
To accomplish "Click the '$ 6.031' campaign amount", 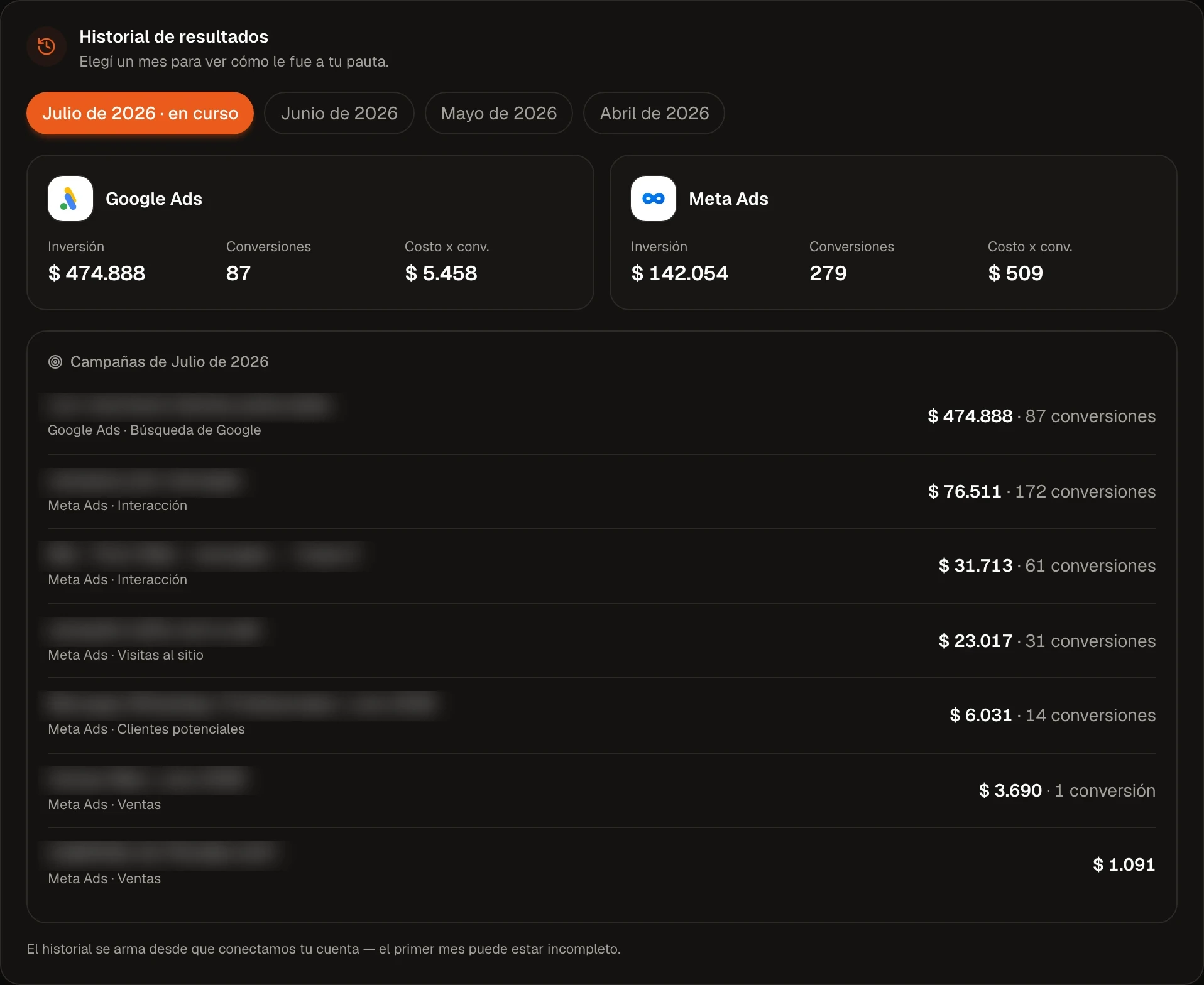I will (x=981, y=716).
